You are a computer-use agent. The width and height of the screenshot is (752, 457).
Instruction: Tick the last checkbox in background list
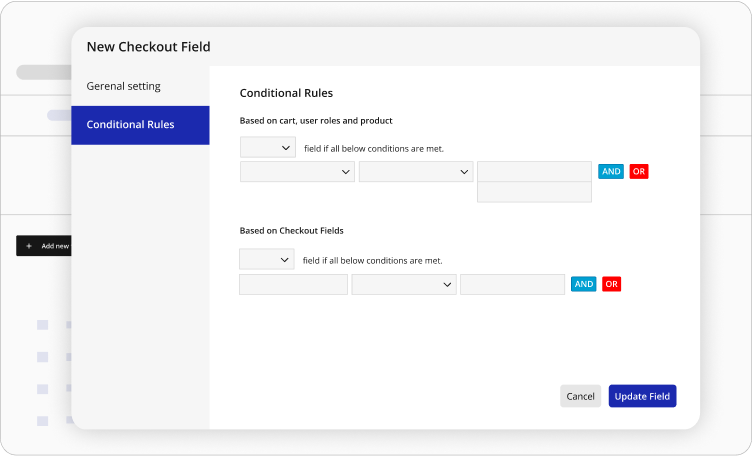42,421
